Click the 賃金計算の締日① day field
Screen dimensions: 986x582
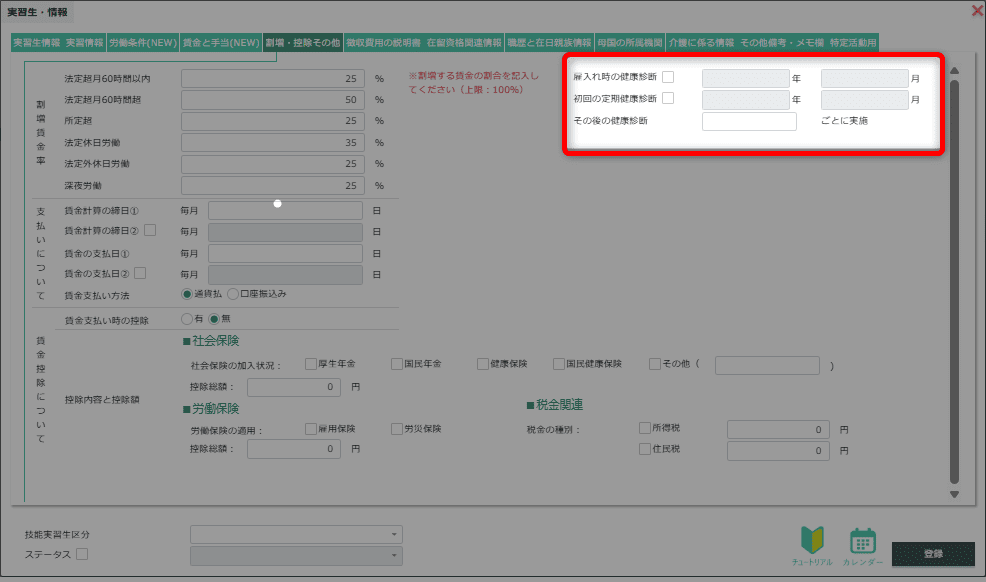[285, 211]
